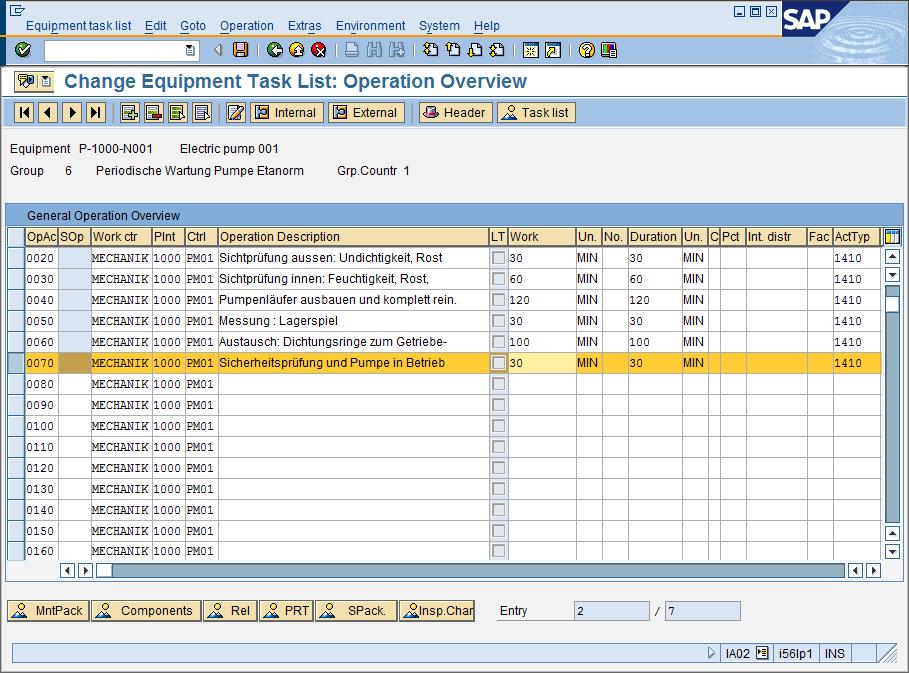Toggle LT checkbox for operation 0040
This screenshot has height=673, width=909.
[498, 300]
